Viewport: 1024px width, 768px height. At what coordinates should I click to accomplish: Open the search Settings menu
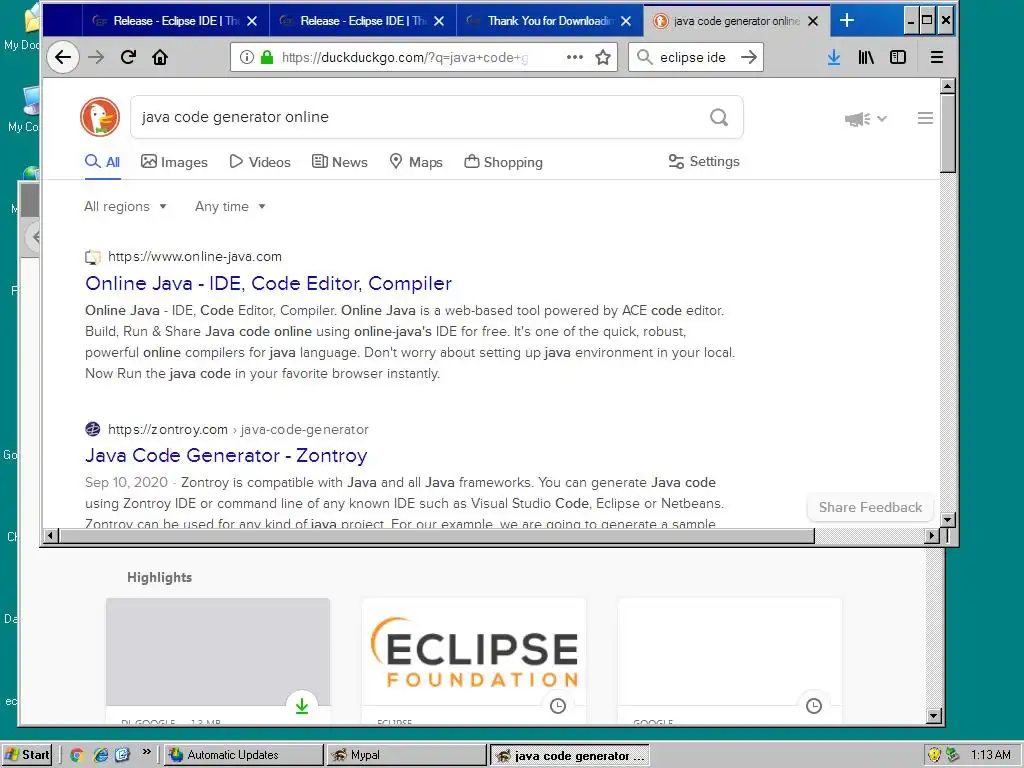(704, 161)
